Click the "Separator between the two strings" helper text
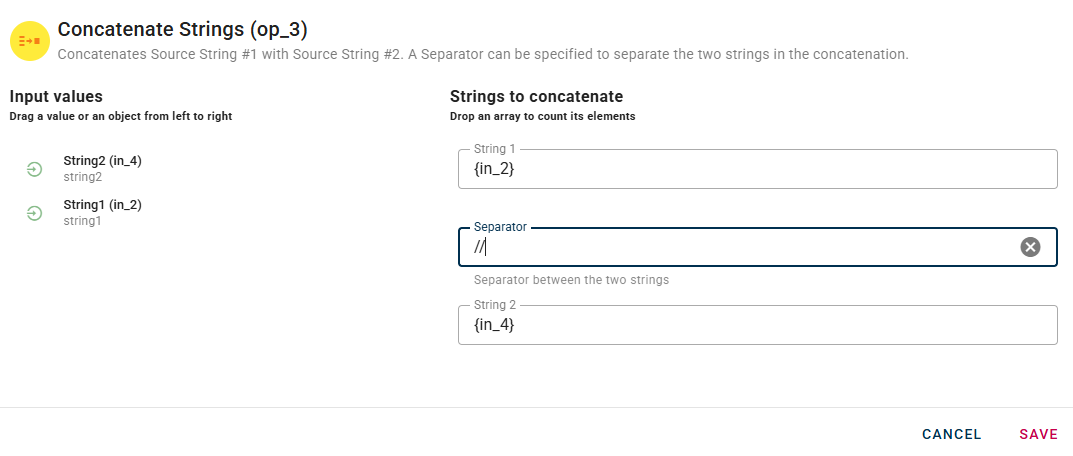The width and height of the screenshot is (1073, 456). click(571, 280)
